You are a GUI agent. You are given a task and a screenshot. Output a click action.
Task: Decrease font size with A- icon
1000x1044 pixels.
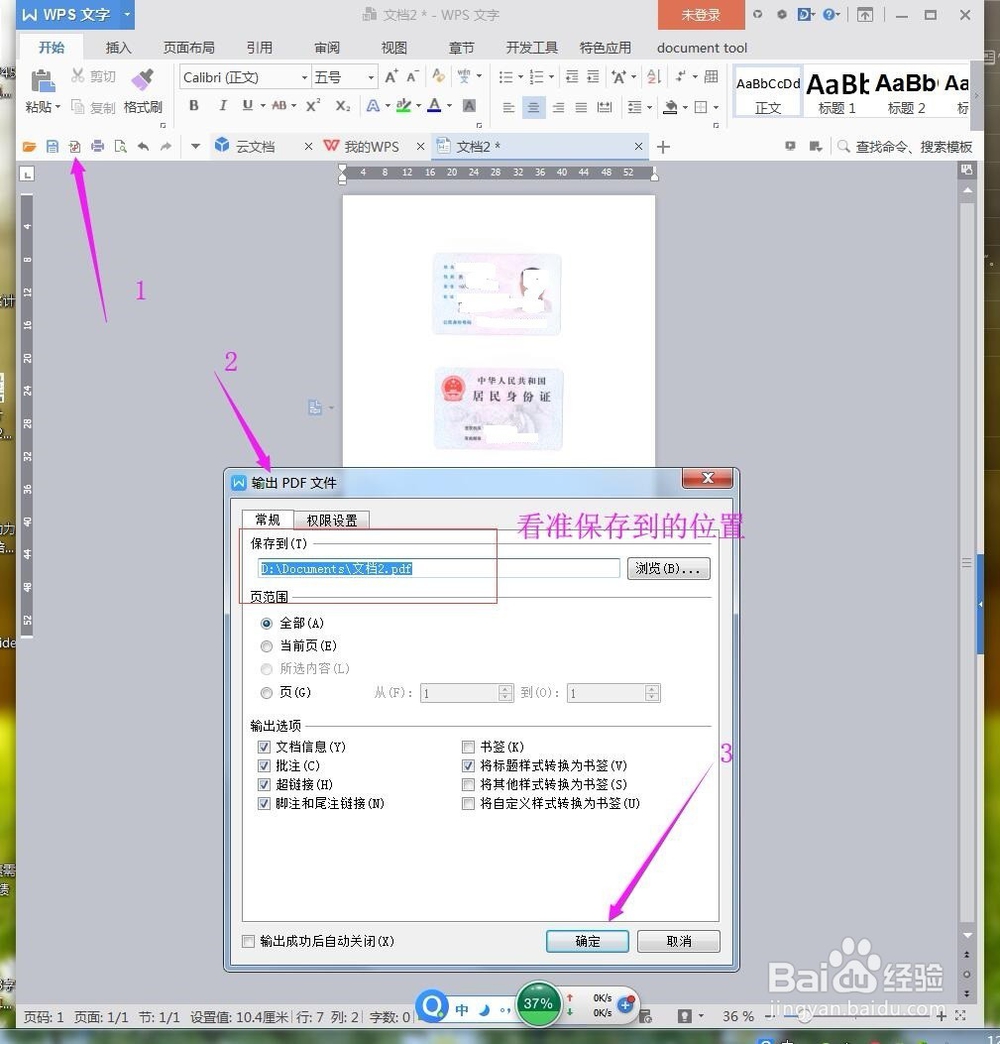pos(412,77)
